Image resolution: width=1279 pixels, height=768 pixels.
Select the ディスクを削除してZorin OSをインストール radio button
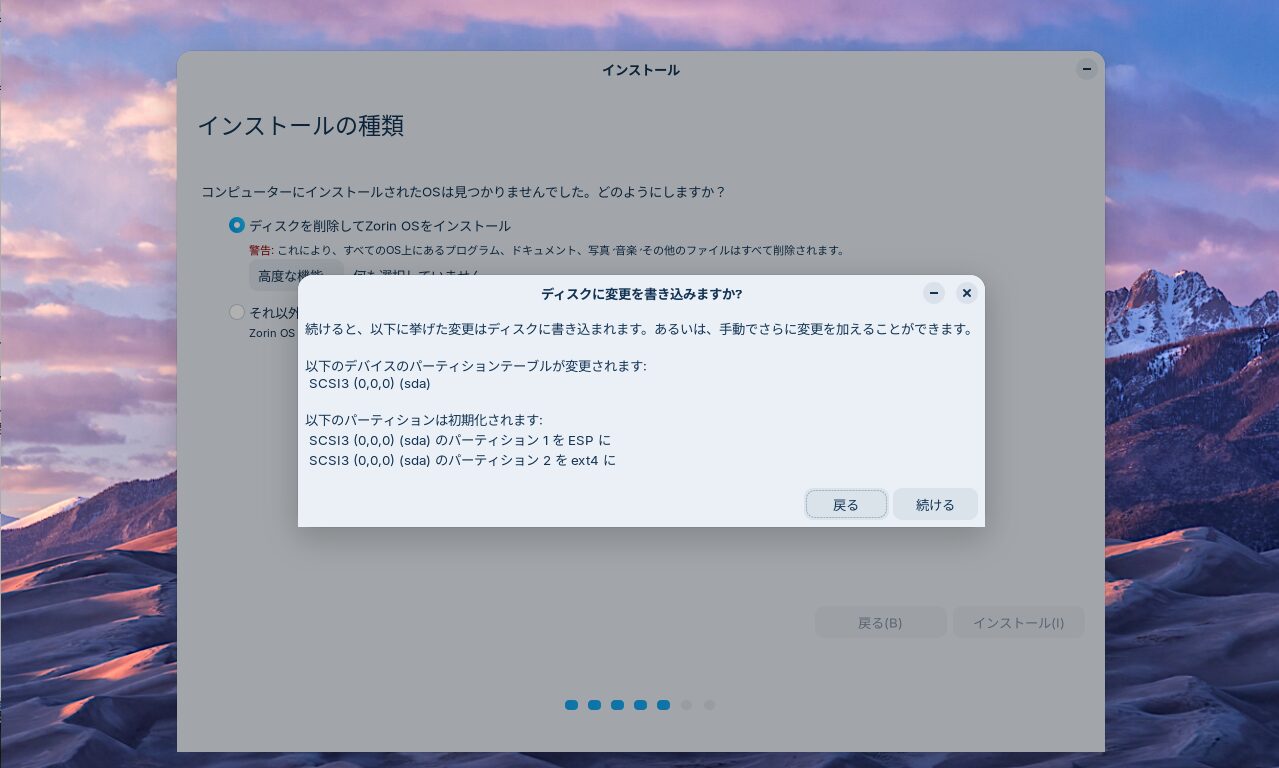237,226
